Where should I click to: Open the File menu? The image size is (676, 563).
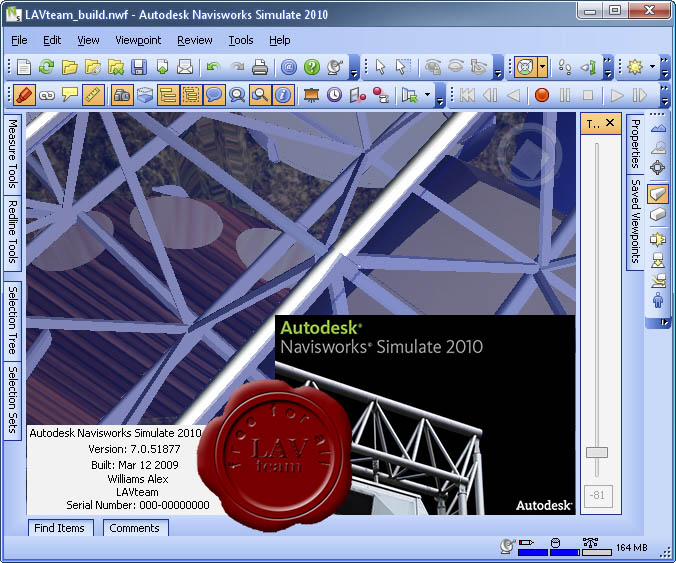[19, 40]
